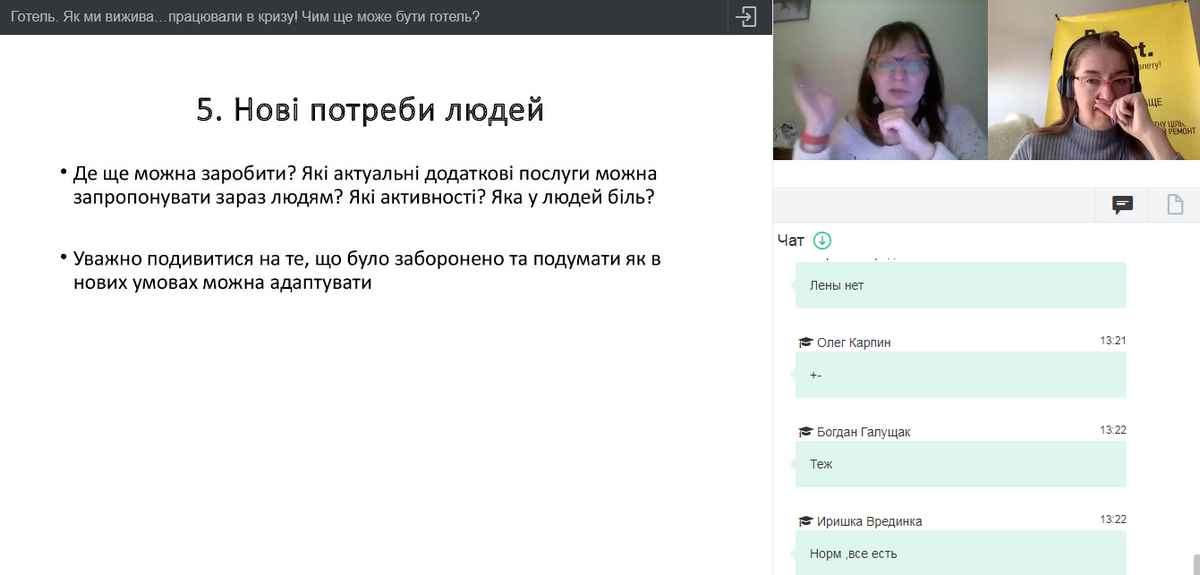The width and height of the screenshot is (1200, 575).
Task: Open the files document tab icon
Action: (x=1176, y=205)
